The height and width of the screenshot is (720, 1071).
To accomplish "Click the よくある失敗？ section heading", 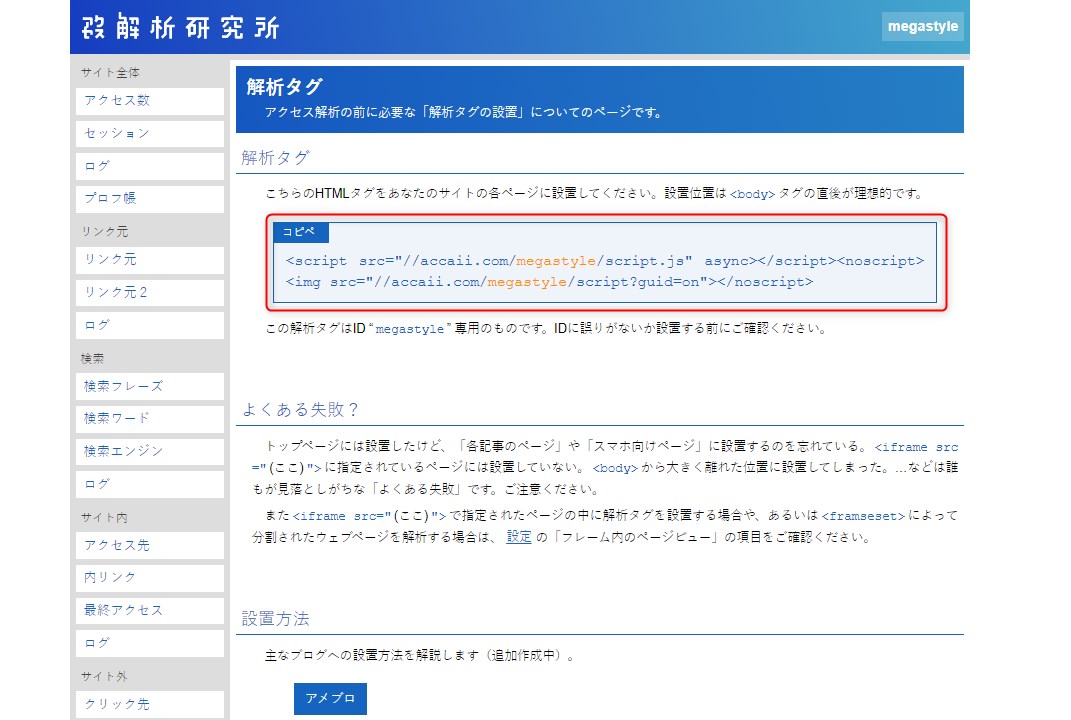I will 301,410.
